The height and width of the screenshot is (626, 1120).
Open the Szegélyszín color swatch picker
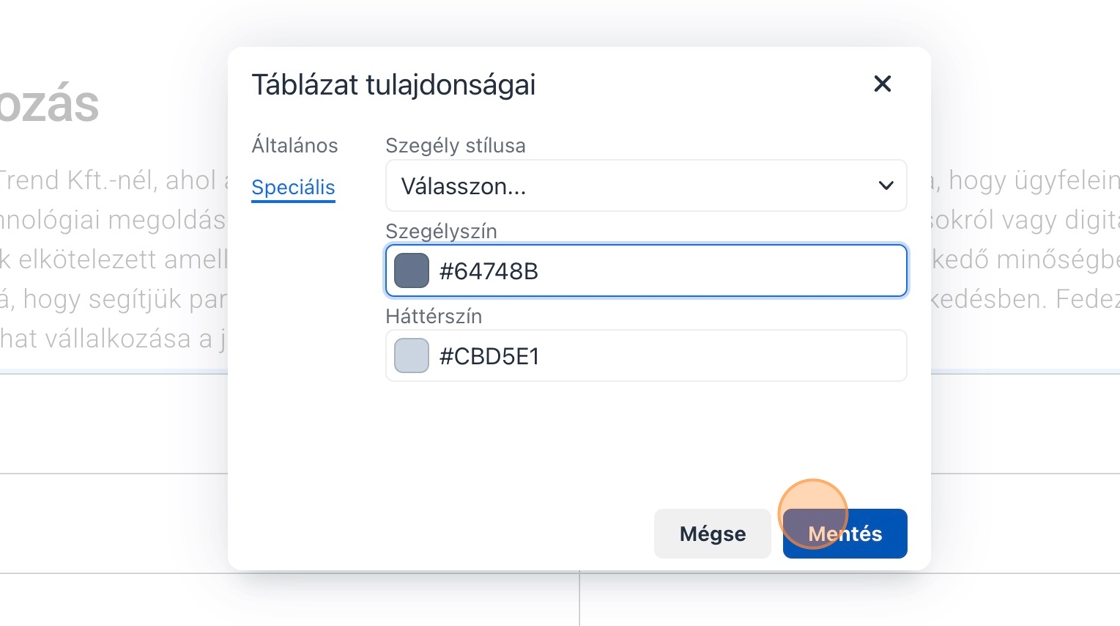[412, 271]
